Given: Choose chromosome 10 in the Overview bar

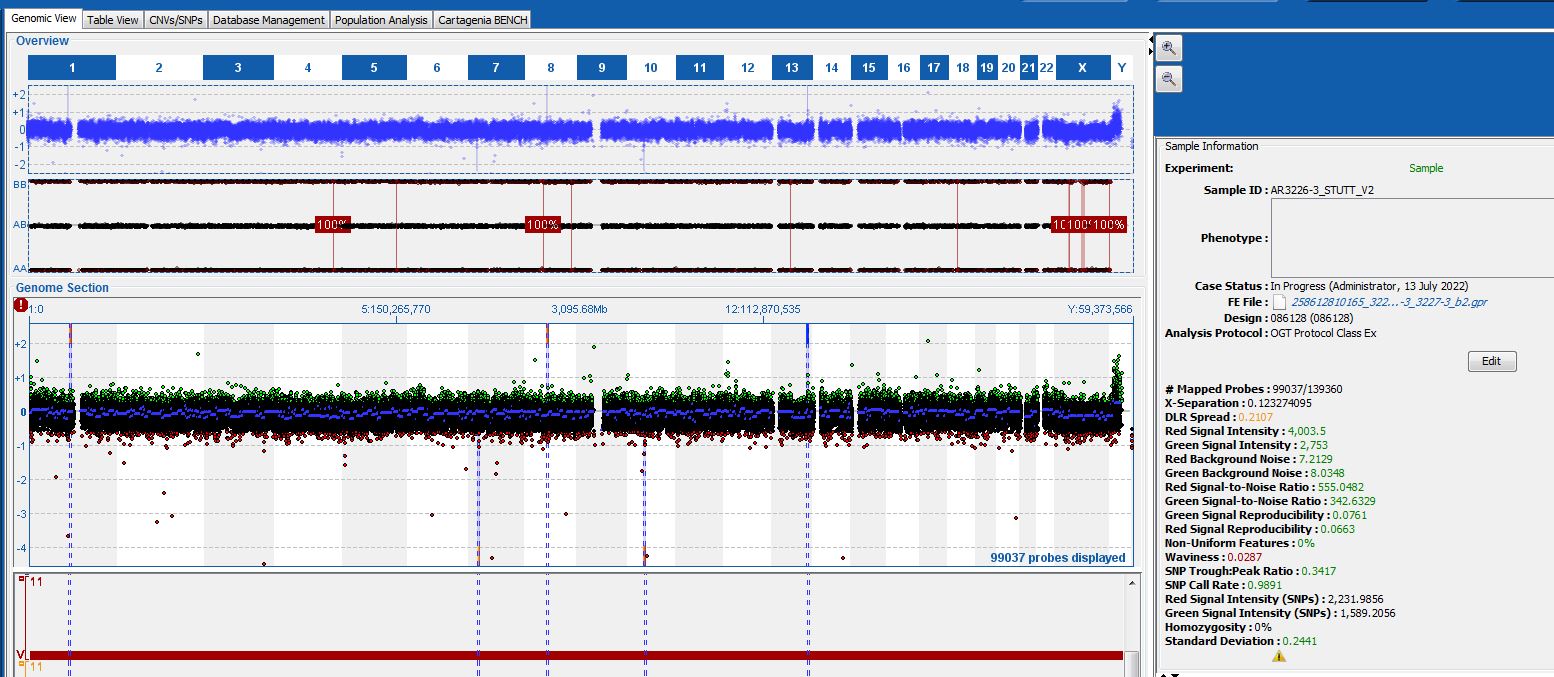Looking at the screenshot, I should [x=651, y=68].
